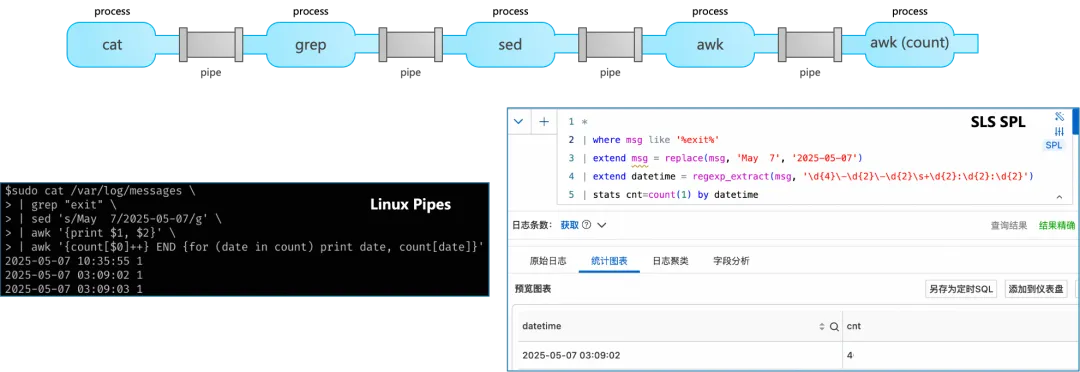
Task: Click the help question mark next to 获取
Action: coord(587,225)
